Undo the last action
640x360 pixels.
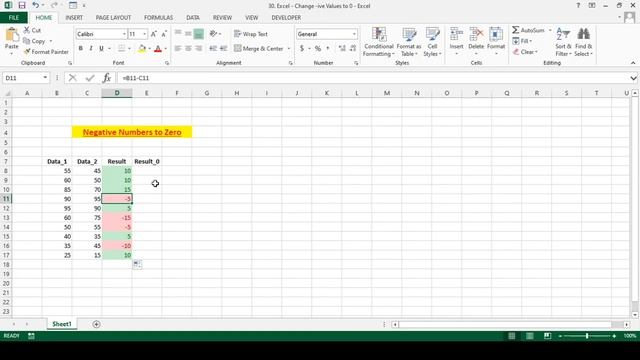pos(36,6)
